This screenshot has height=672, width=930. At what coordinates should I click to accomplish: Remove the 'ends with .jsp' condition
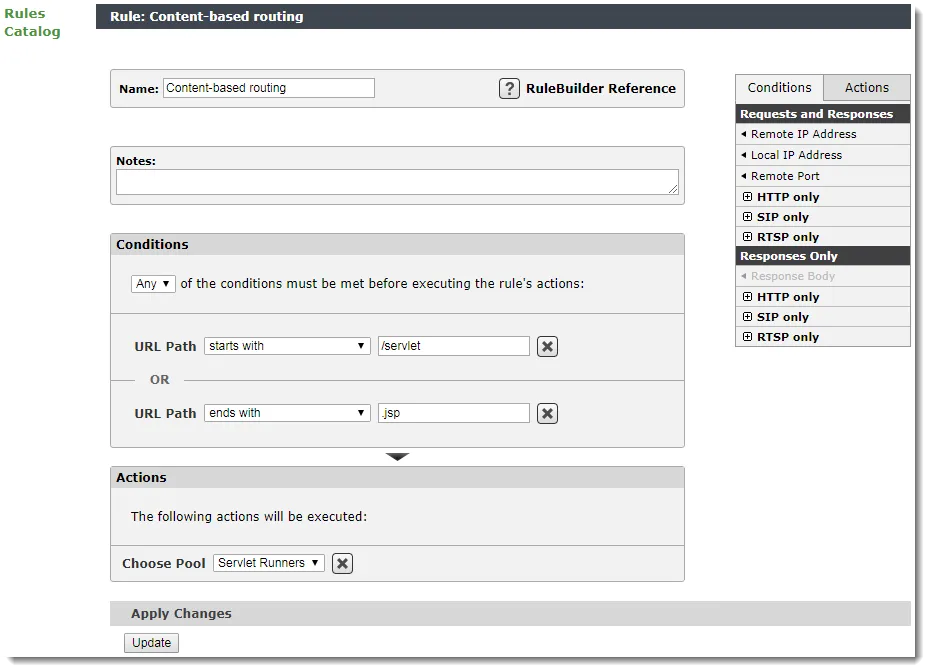click(x=547, y=413)
